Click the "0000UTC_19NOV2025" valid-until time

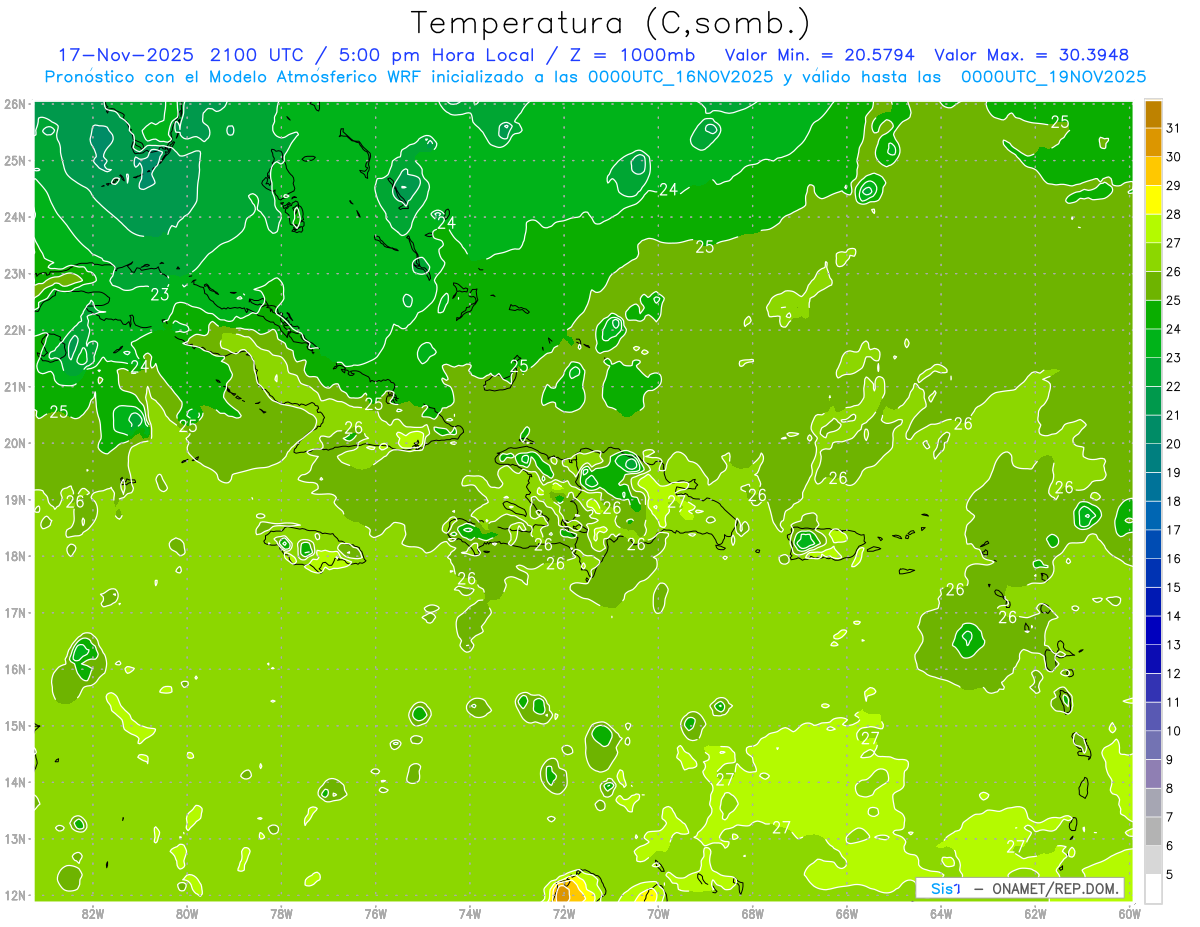click(1053, 77)
